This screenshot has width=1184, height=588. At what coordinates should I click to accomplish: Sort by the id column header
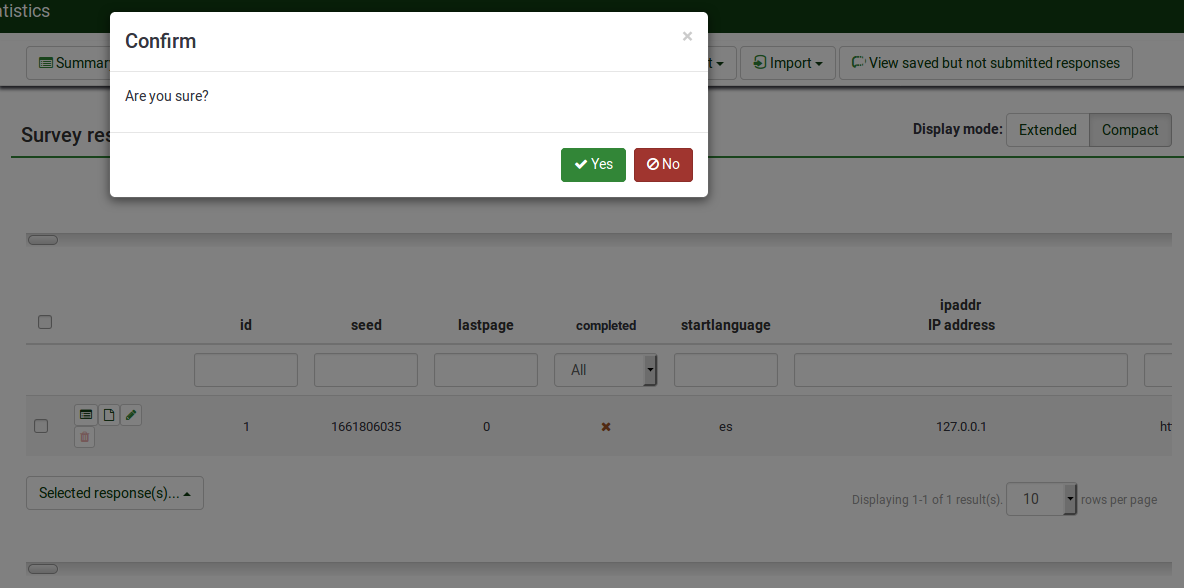pyautogui.click(x=245, y=325)
